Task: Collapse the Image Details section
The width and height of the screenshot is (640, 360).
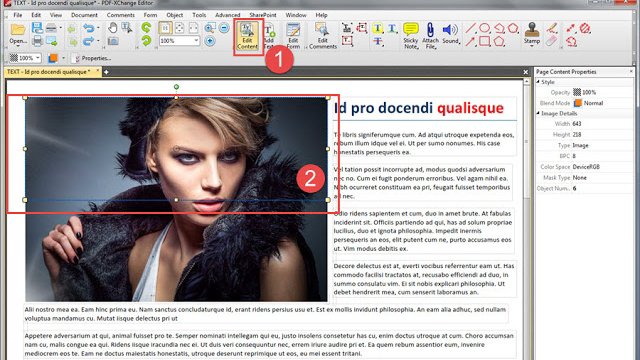Action: click(538, 113)
